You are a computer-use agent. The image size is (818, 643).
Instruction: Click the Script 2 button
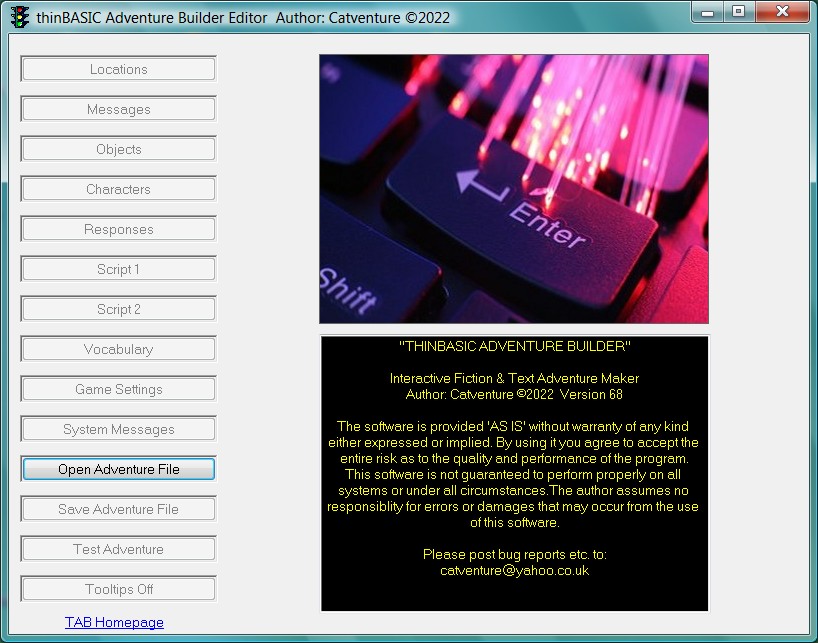tap(118, 309)
